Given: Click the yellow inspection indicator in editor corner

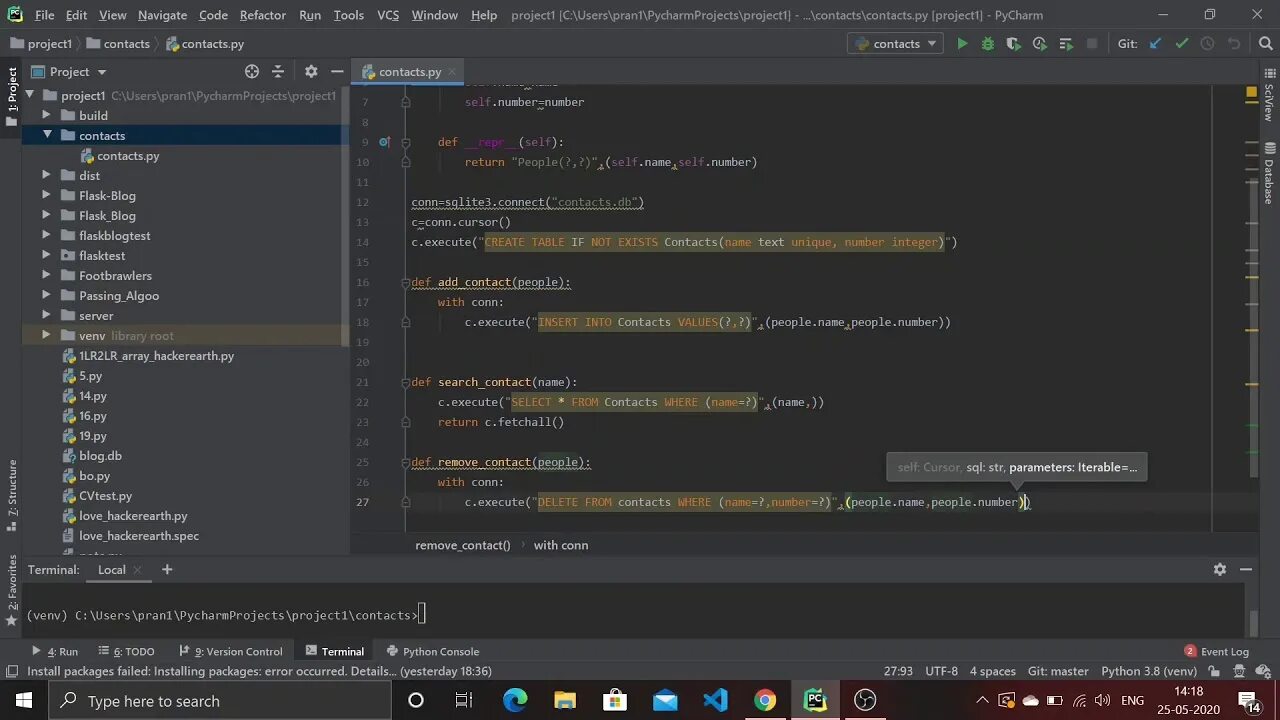Looking at the screenshot, I should 1251,93.
